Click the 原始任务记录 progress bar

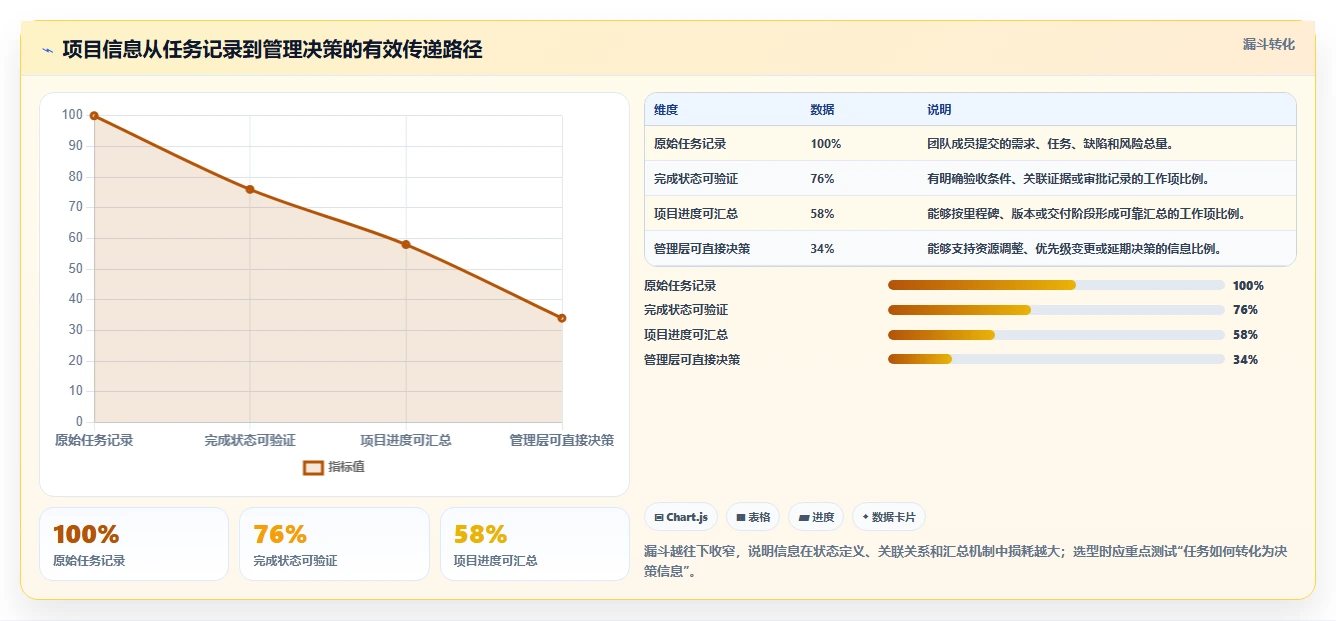[1056, 285]
